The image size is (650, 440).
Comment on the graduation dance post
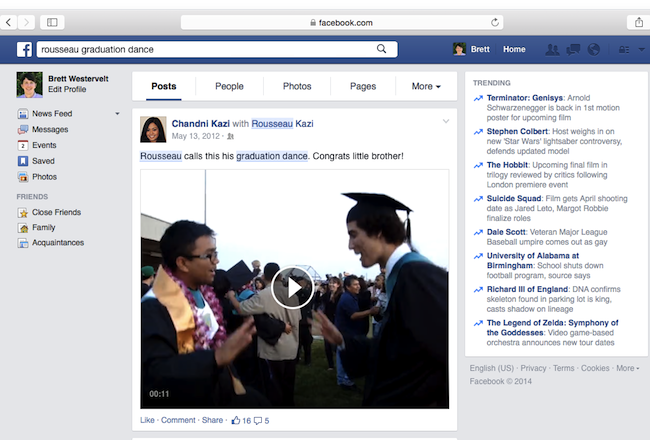point(178,420)
